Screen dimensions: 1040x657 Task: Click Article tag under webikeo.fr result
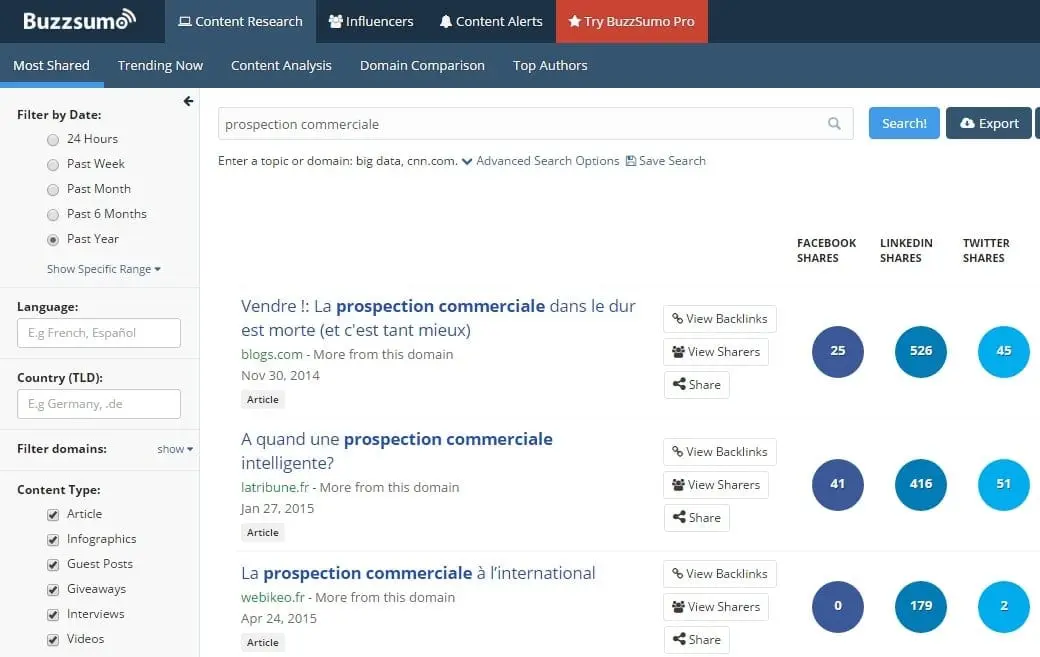tap(263, 642)
